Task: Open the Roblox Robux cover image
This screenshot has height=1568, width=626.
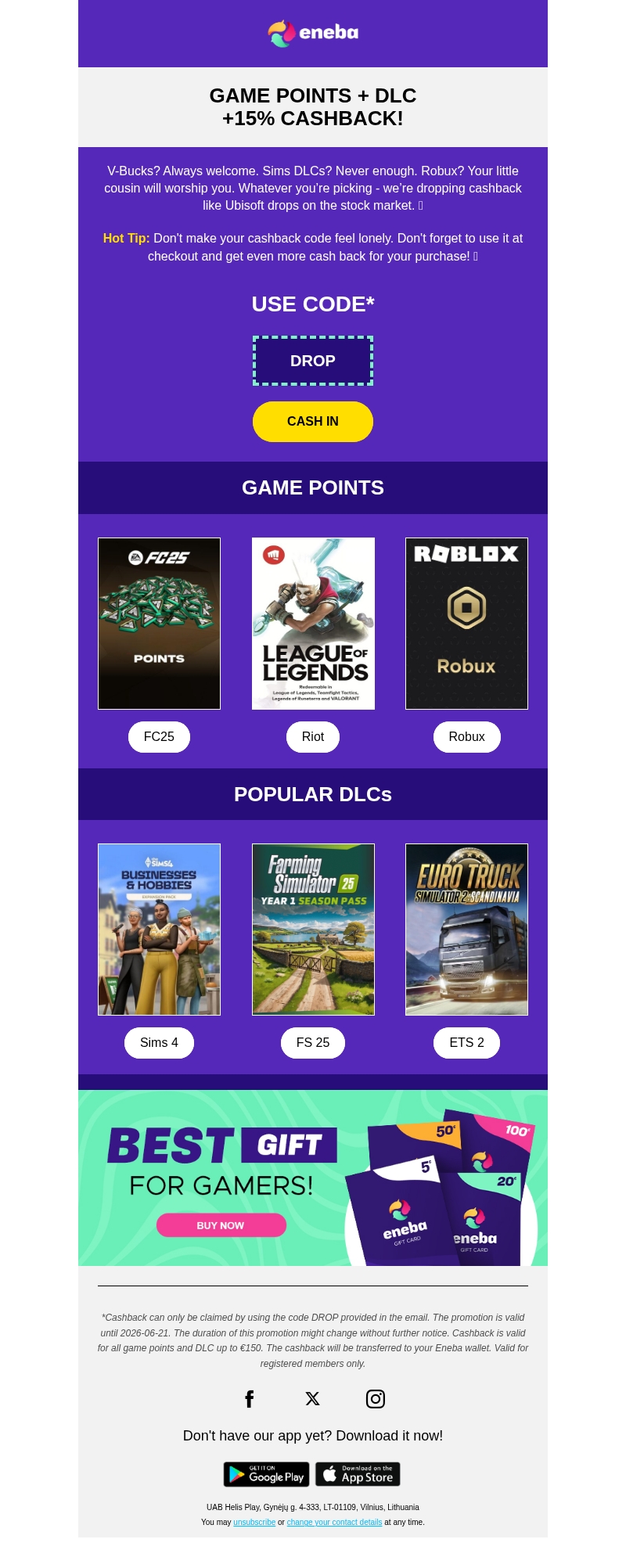Action: (467, 624)
